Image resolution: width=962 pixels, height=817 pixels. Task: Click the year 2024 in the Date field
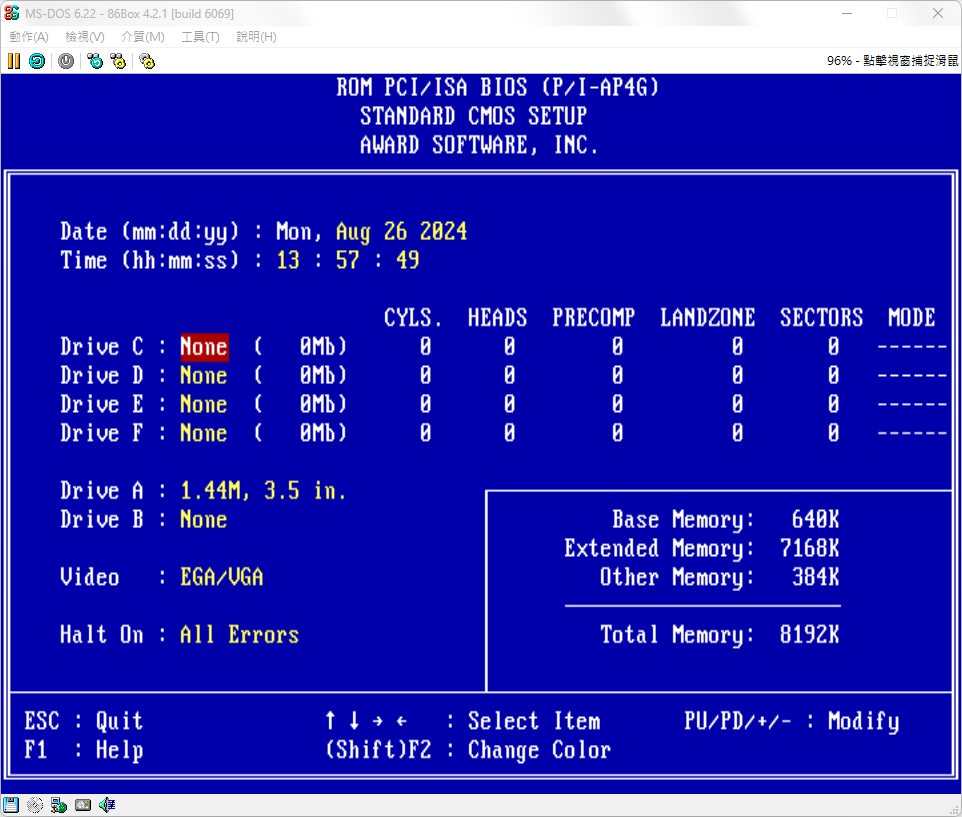tap(443, 232)
